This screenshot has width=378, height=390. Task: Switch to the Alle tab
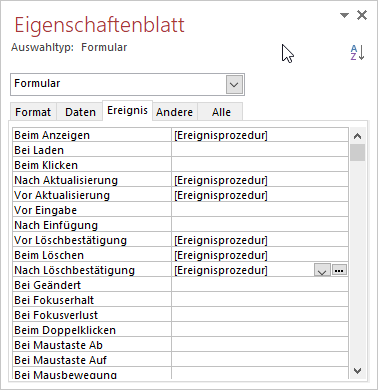221,112
